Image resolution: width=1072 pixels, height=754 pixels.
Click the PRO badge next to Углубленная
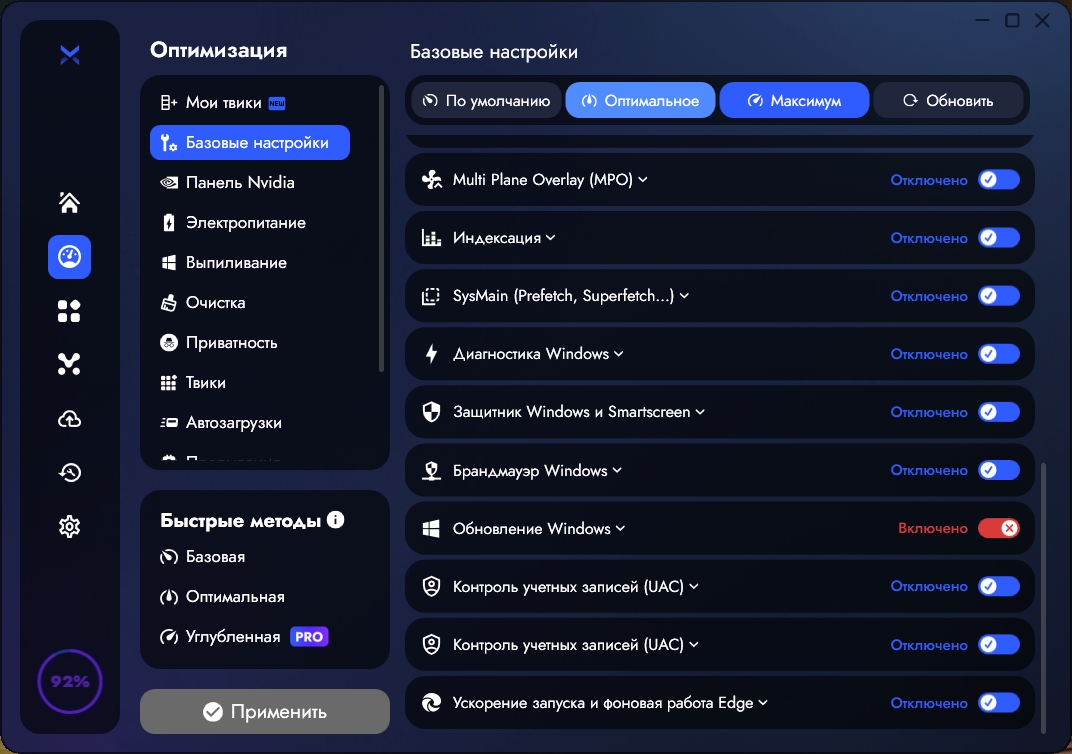[x=309, y=636]
